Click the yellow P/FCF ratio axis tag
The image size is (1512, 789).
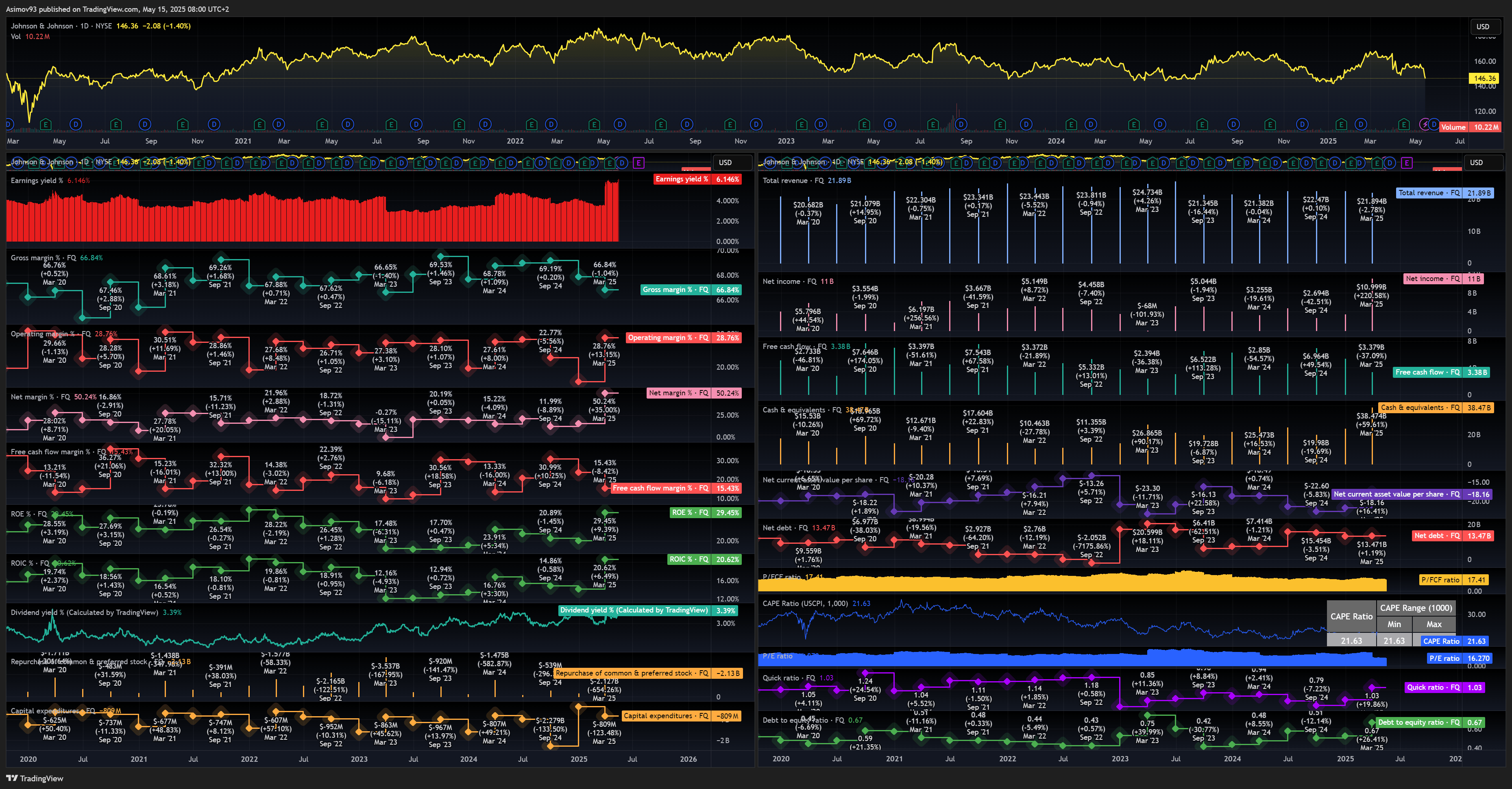point(1454,580)
